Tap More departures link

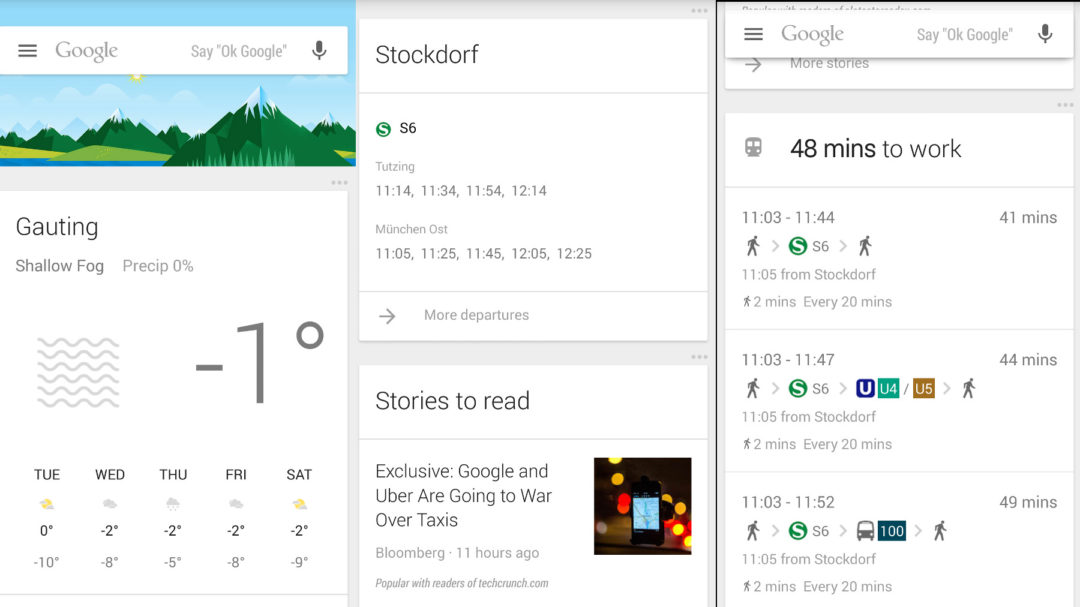point(477,315)
